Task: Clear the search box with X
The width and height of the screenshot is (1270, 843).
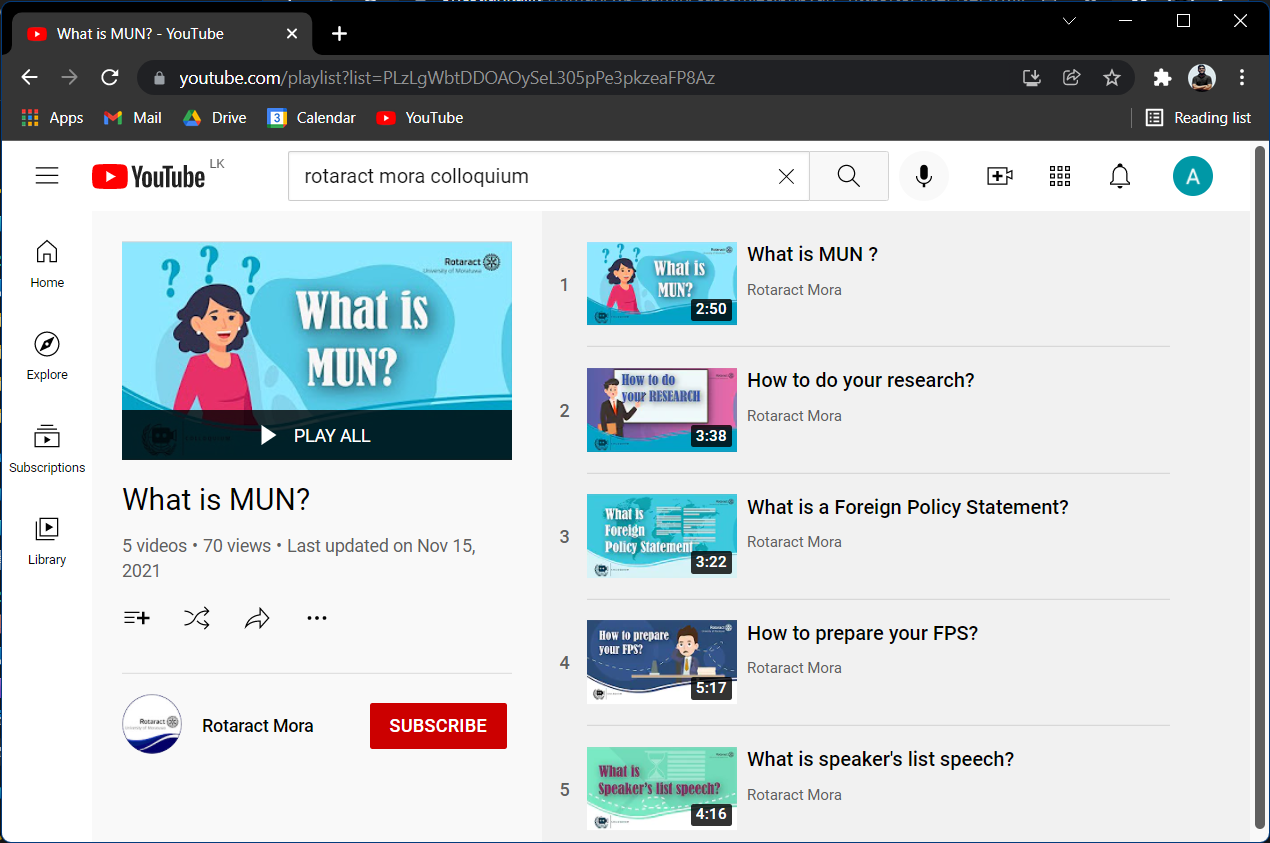Action: pyautogui.click(x=786, y=176)
